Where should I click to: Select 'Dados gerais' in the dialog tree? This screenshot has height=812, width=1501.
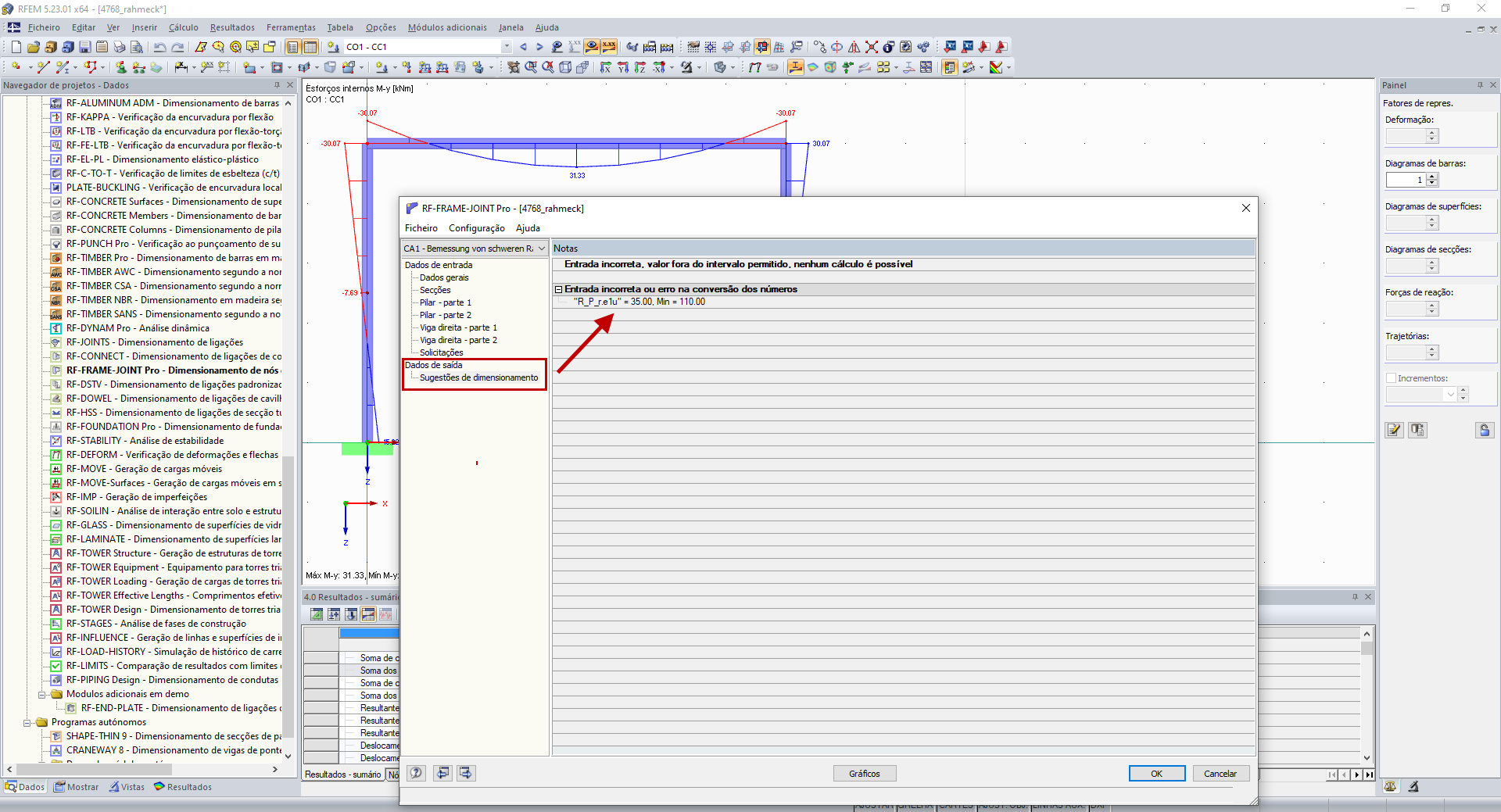click(x=444, y=277)
